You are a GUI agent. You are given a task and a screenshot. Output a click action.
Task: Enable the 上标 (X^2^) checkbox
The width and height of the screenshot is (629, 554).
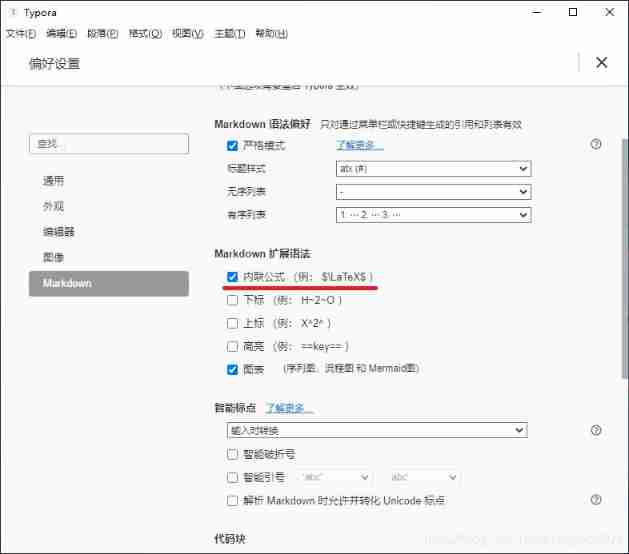232,323
